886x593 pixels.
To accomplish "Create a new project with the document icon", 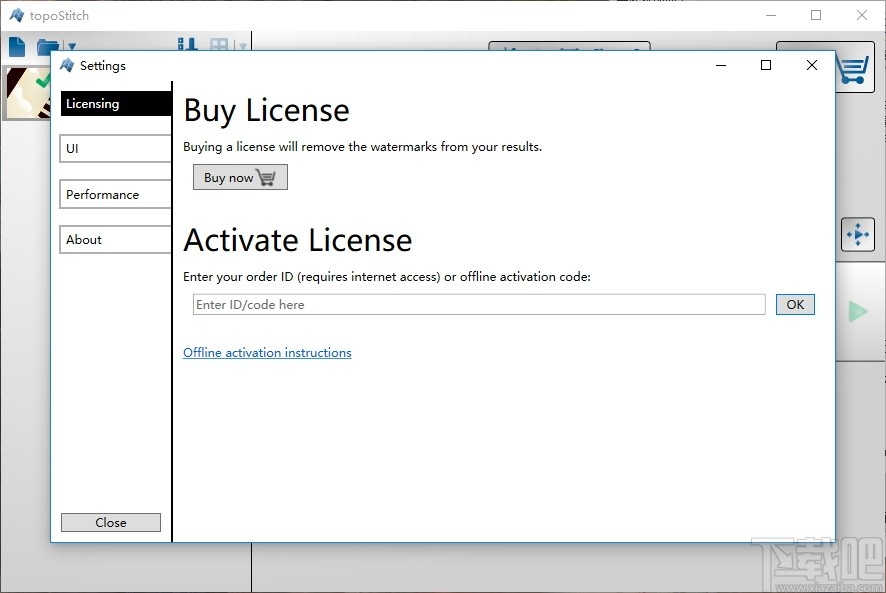I will pos(17,46).
